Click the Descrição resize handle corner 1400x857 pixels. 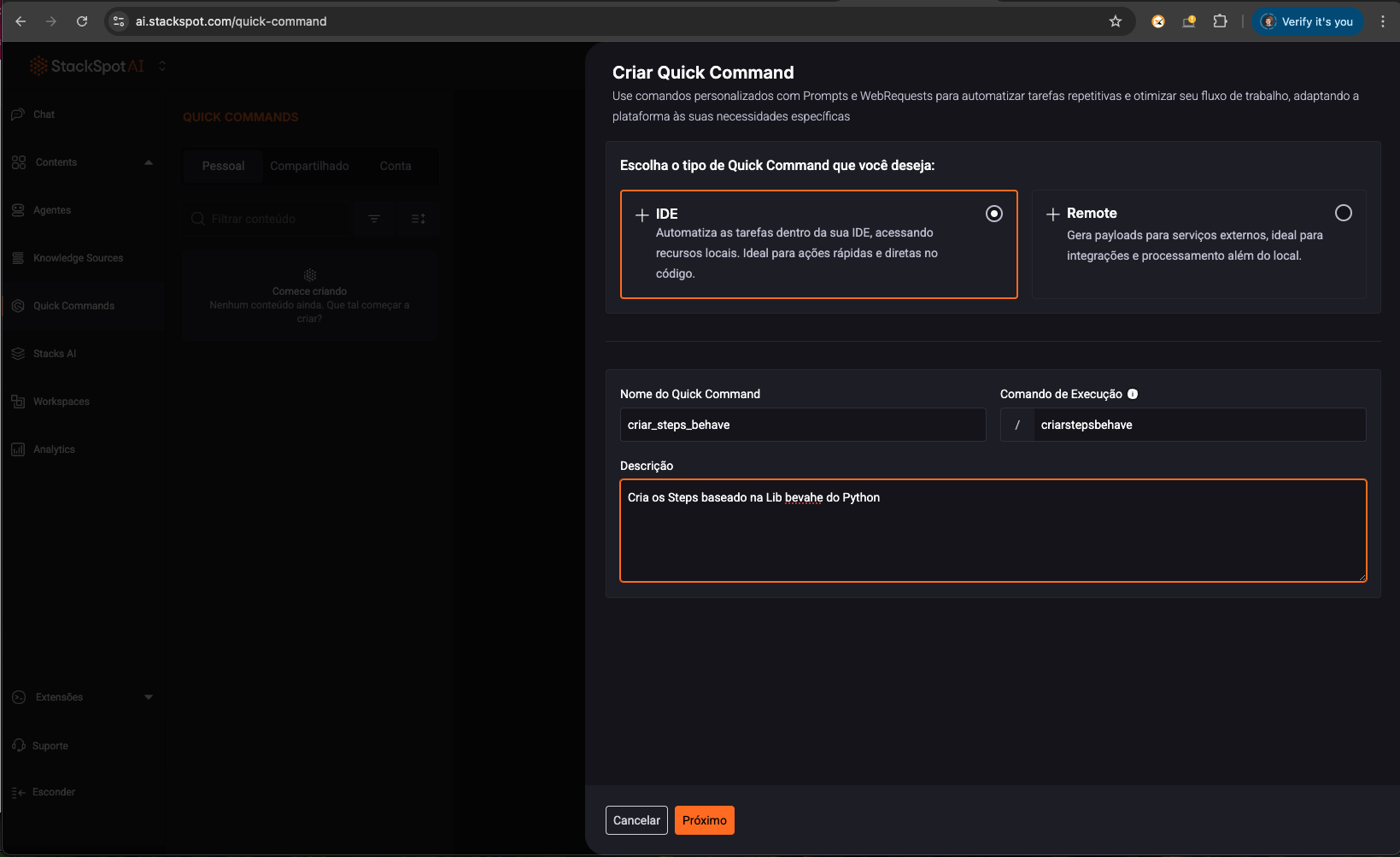point(1362,577)
